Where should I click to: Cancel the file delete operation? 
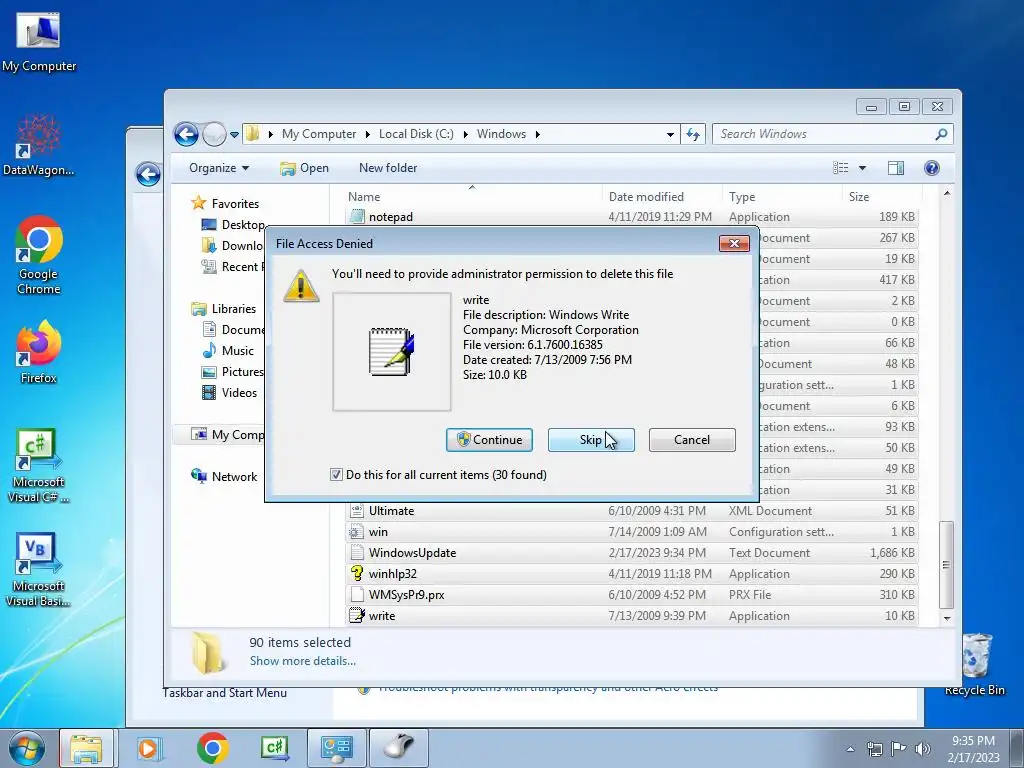point(692,440)
